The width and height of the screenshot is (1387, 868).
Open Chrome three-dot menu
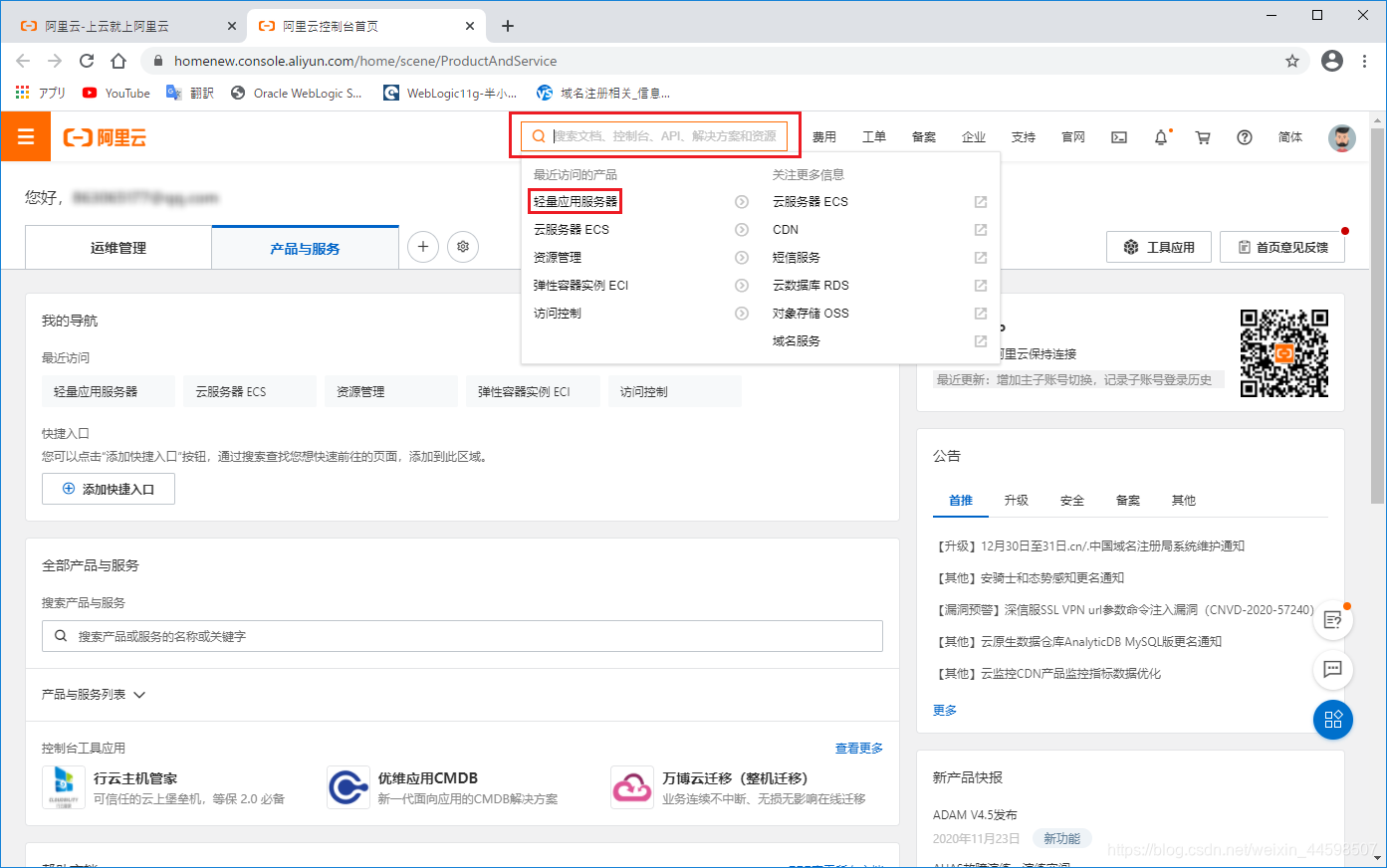(1364, 61)
